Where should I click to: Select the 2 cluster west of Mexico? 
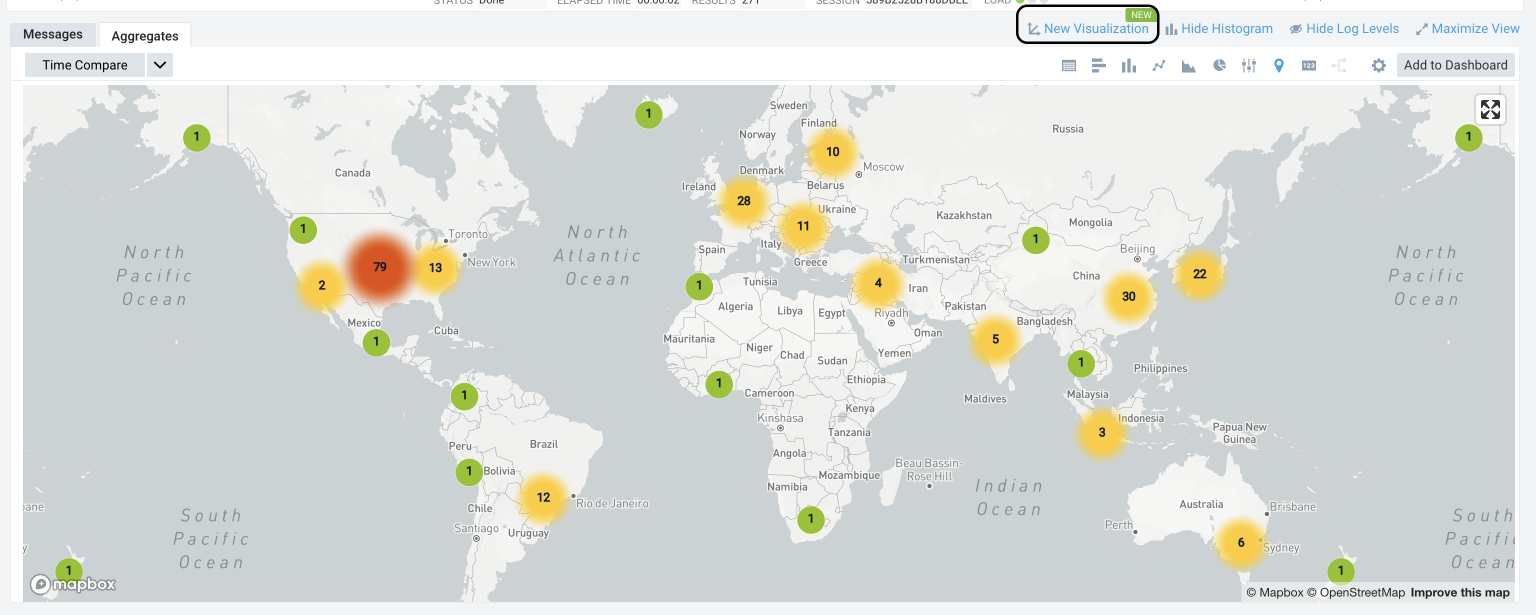(x=322, y=285)
